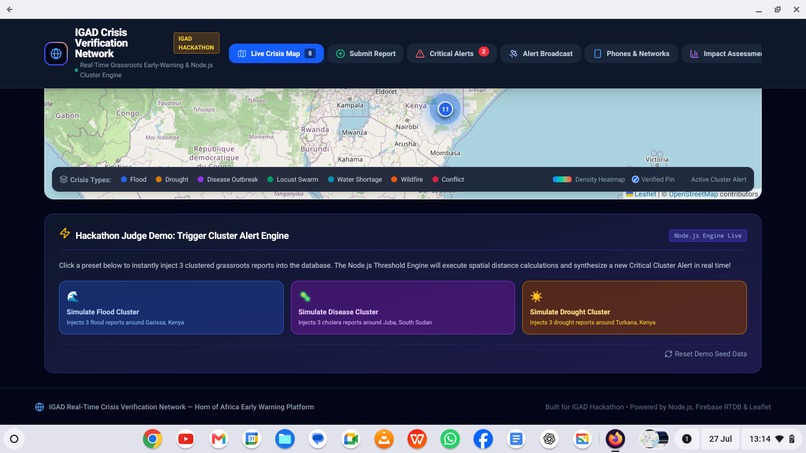Click the Locust Swarm legend entry

(x=292, y=179)
